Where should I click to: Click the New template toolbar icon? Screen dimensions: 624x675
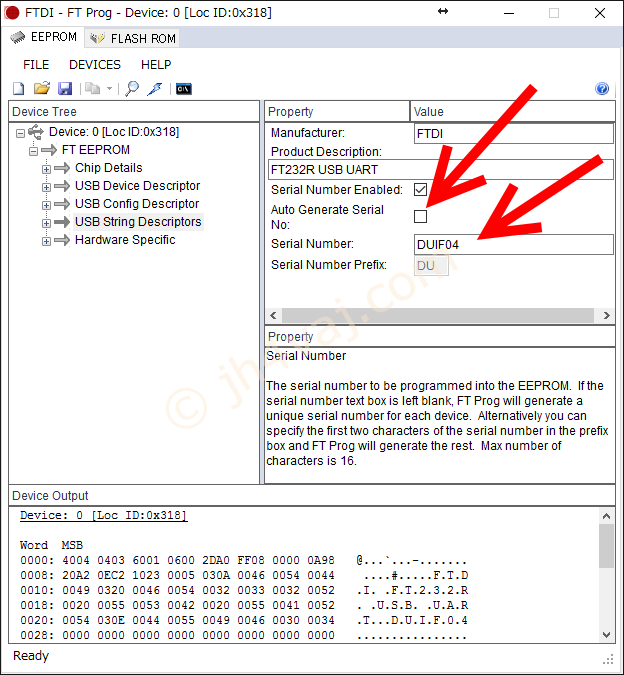(x=19, y=88)
